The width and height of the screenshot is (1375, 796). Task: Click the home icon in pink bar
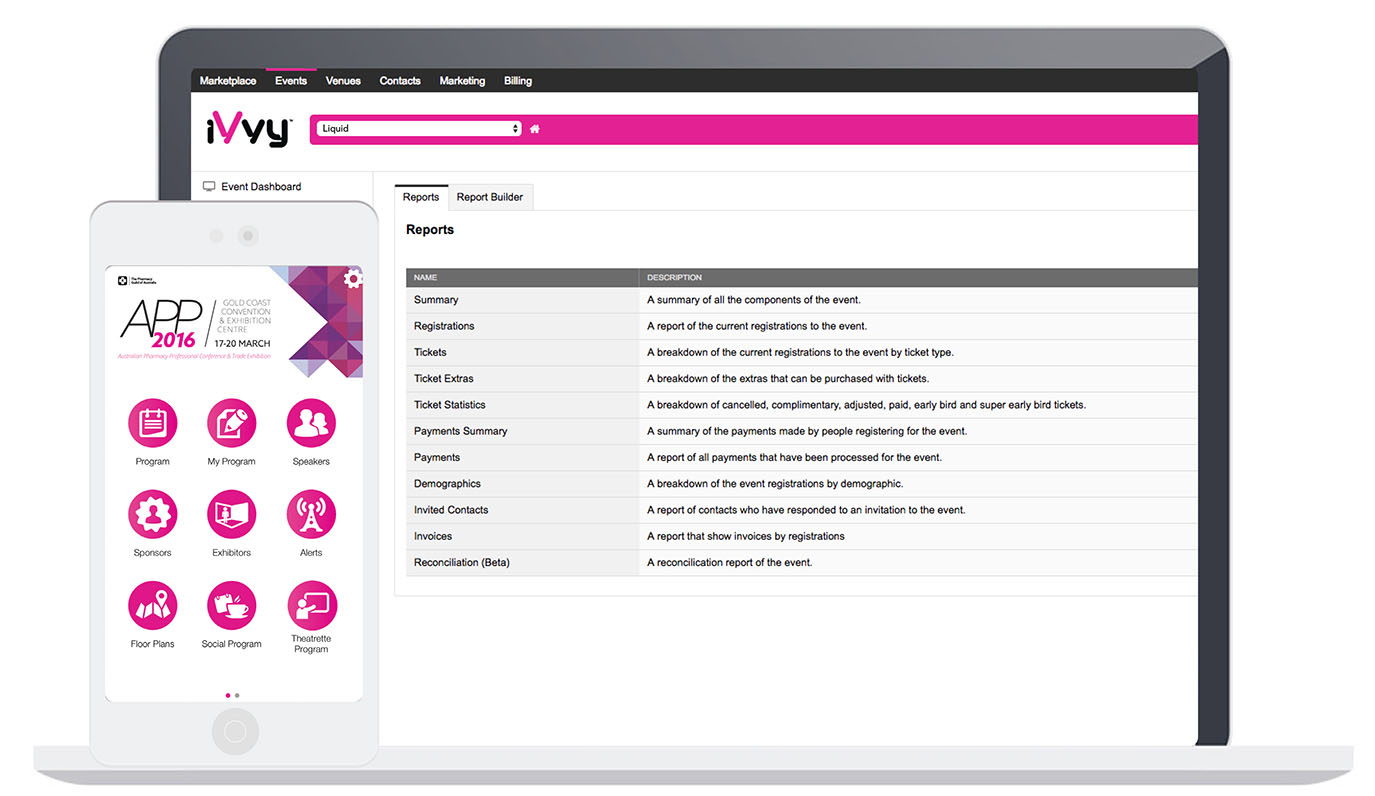coord(535,129)
